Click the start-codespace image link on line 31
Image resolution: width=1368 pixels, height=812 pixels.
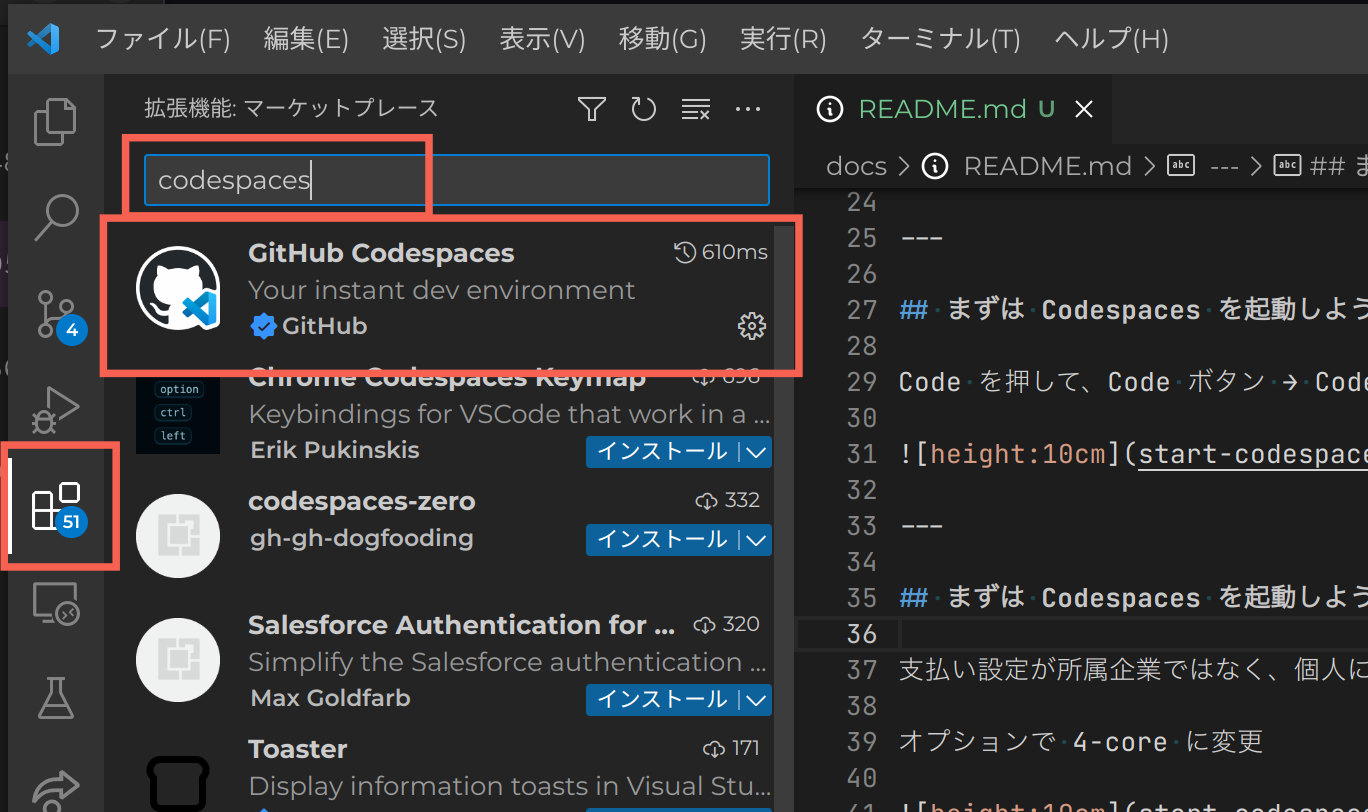[x=1254, y=454]
